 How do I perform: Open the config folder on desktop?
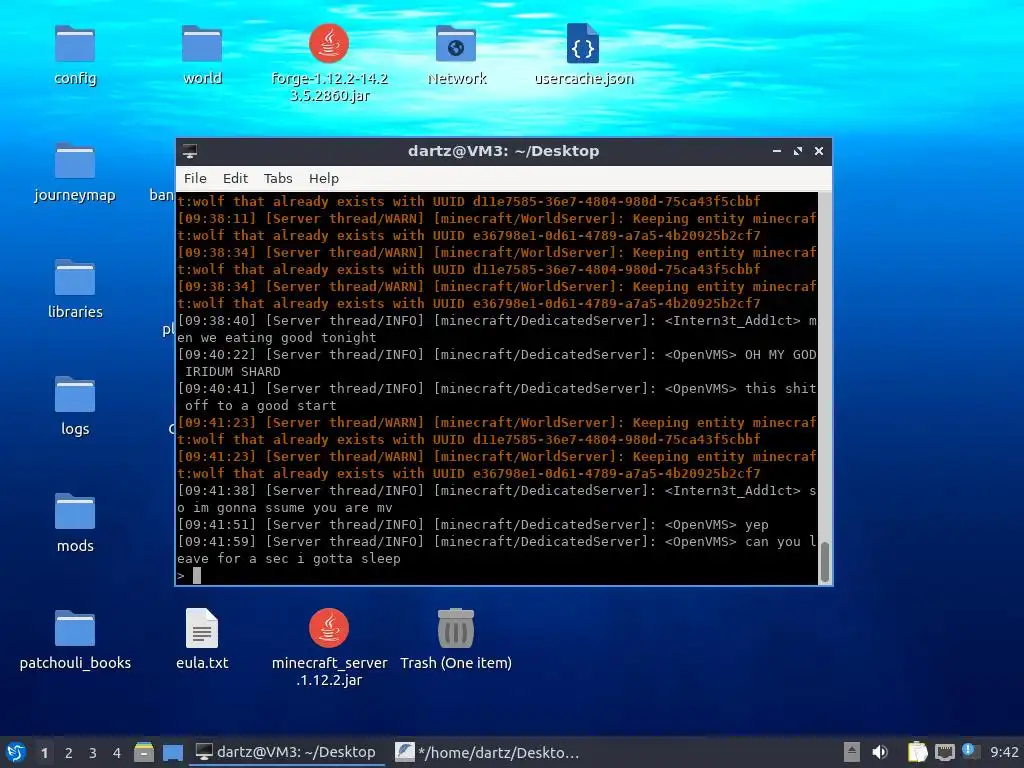(74, 44)
